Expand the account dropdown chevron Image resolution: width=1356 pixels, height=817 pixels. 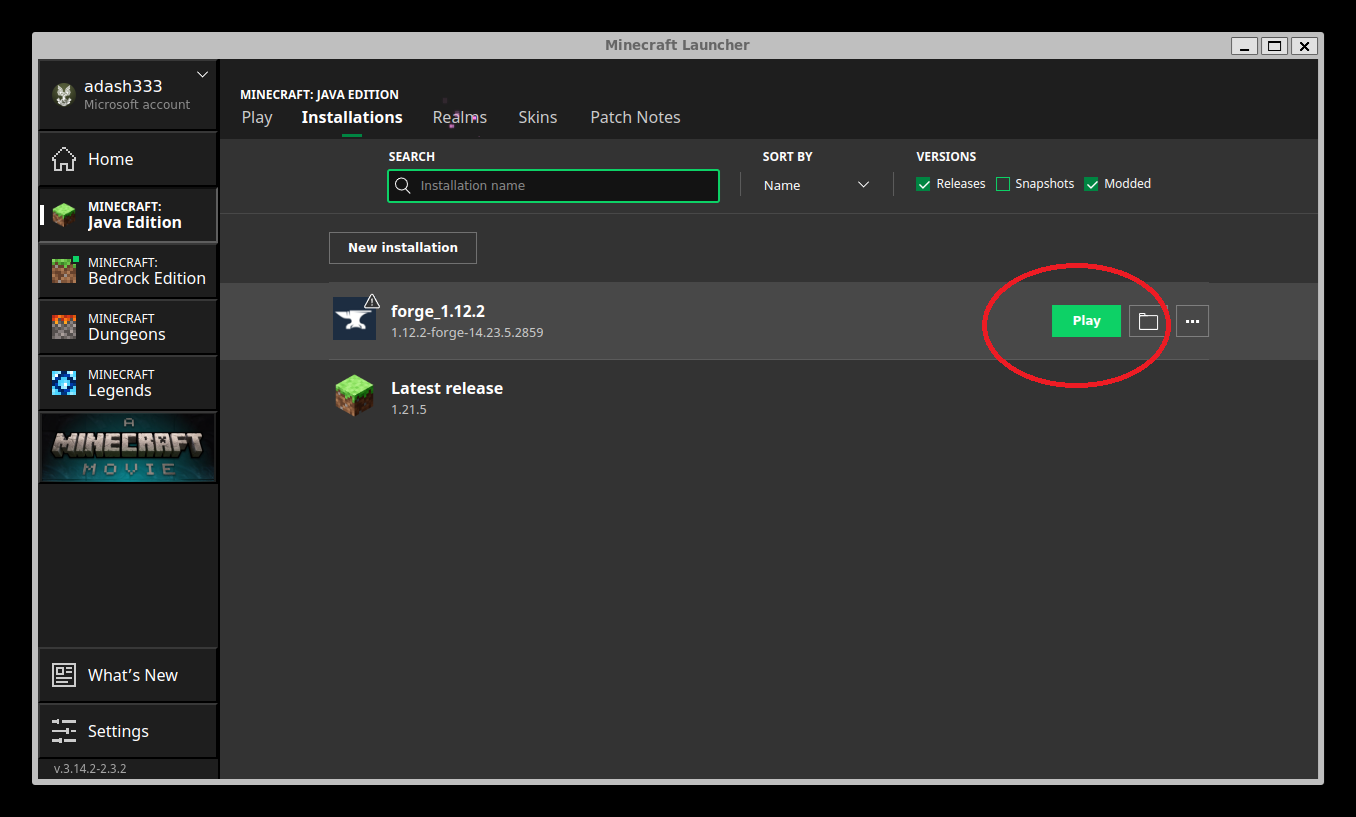click(202, 74)
